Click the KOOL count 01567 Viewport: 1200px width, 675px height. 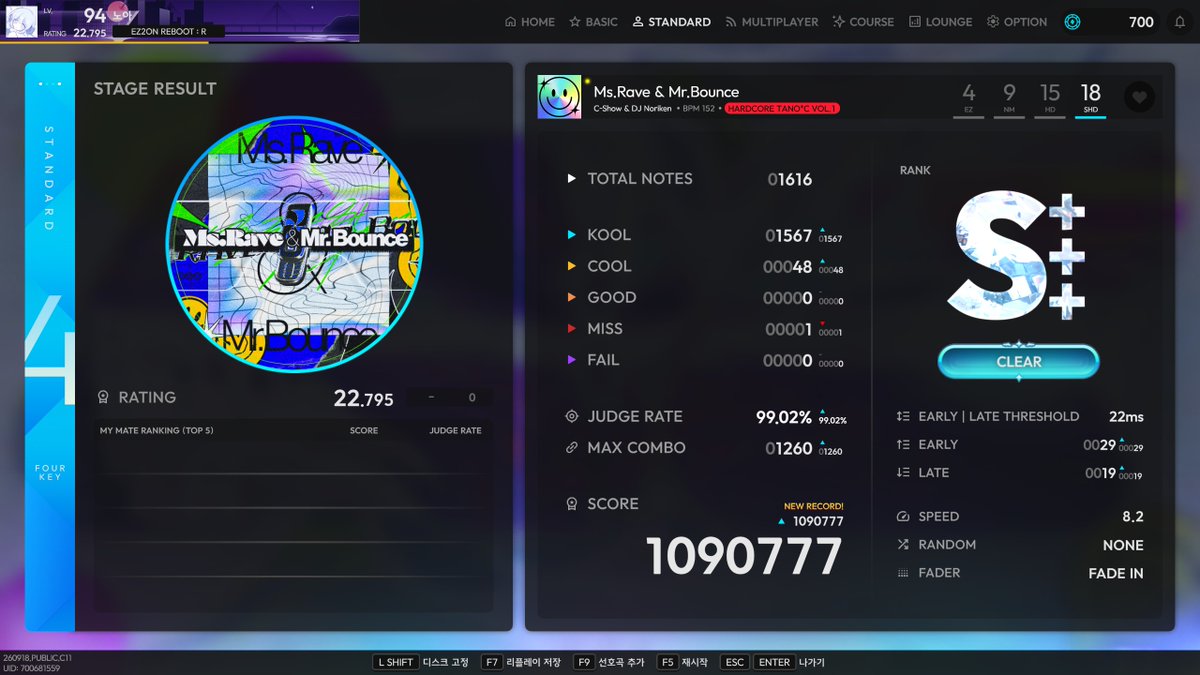tap(788, 235)
